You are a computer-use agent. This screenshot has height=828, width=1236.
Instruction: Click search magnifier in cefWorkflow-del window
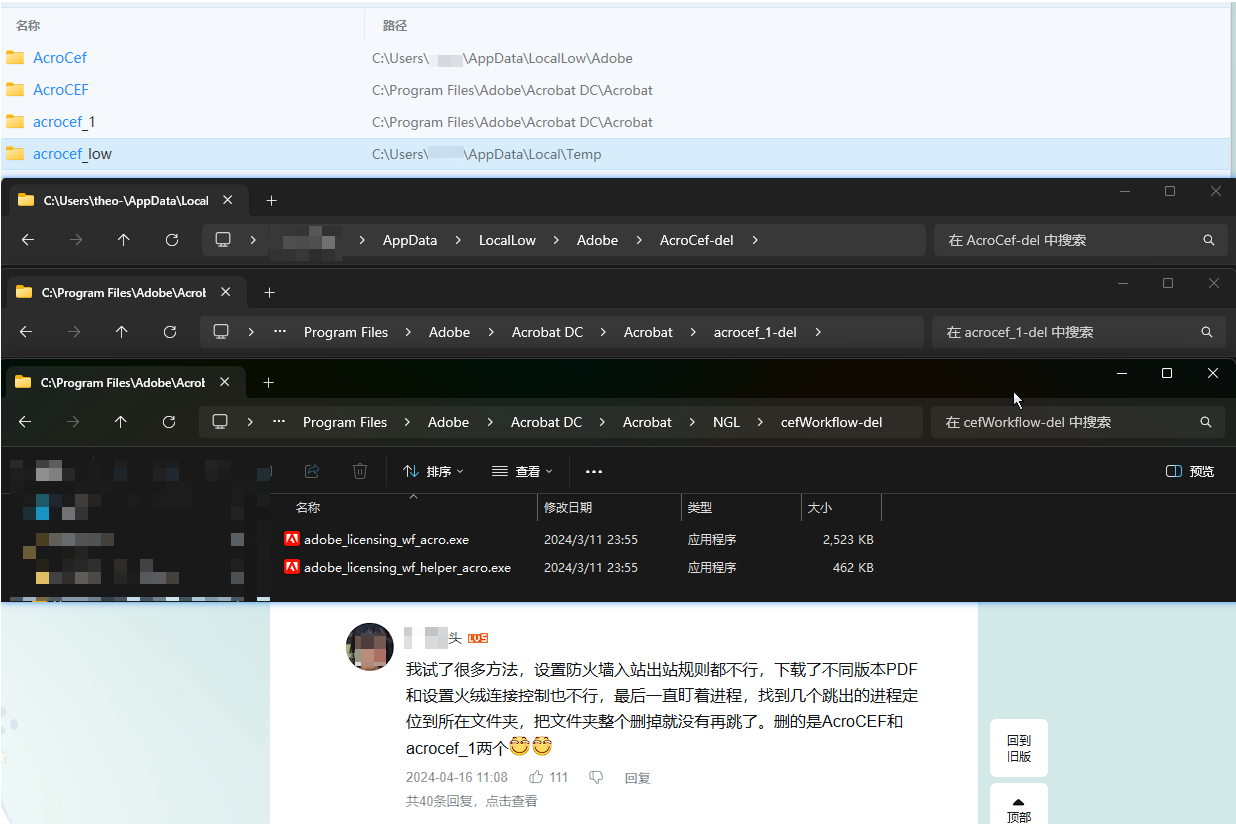pyautogui.click(x=1207, y=422)
